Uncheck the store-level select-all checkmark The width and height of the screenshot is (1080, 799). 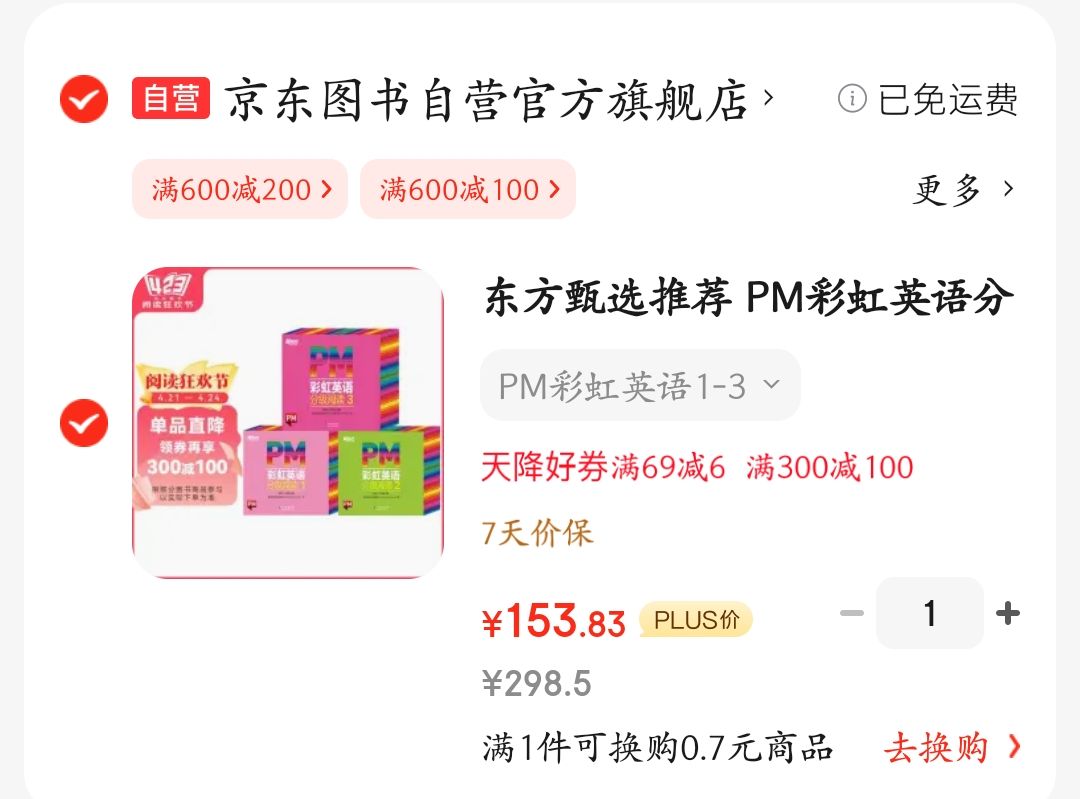tap(84, 99)
